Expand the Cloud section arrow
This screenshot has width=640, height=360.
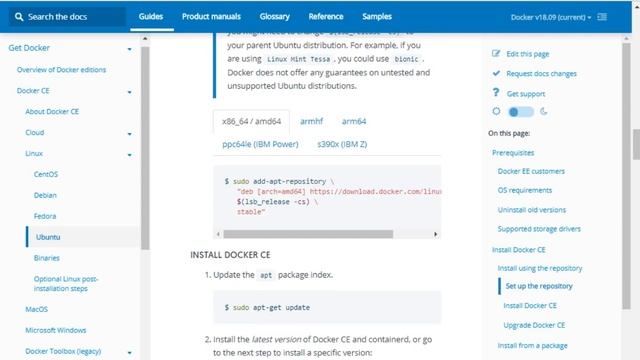[x=129, y=134]
